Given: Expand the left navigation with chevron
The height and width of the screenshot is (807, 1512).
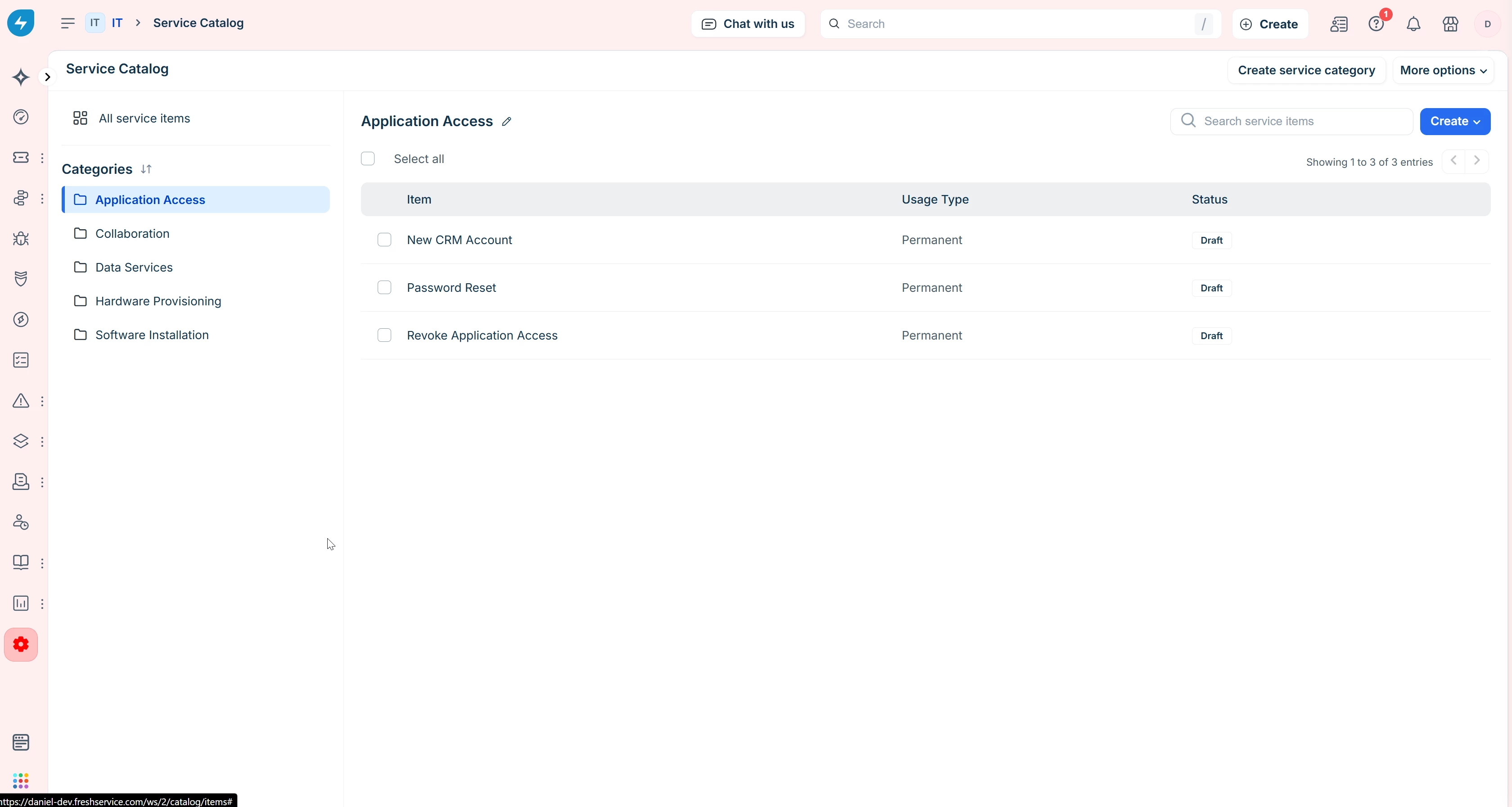Looking at the screenshot, I should coord(48,77).
